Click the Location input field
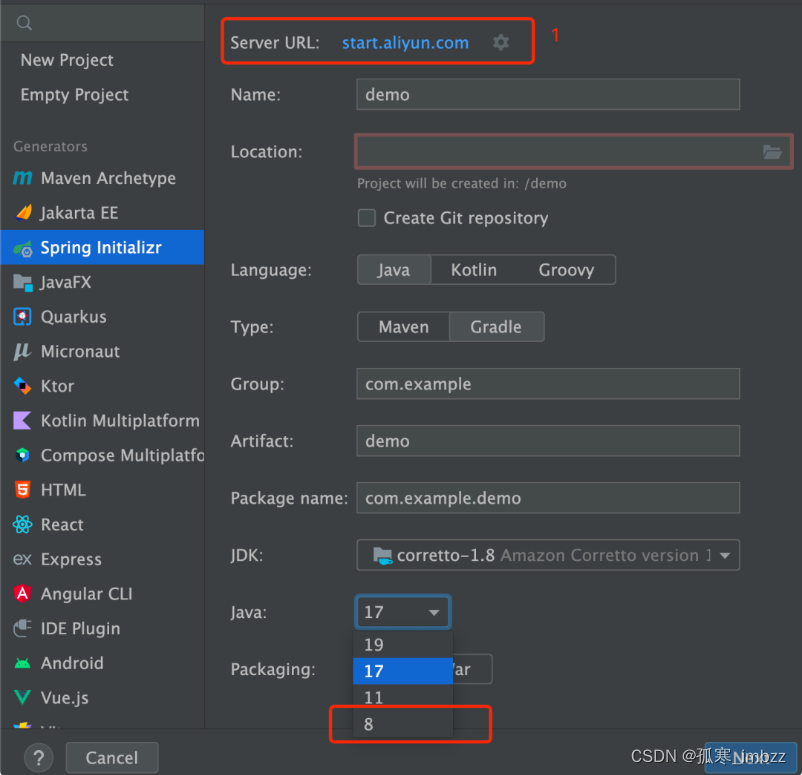The image size is (802, 775). [x=573, y=152]
